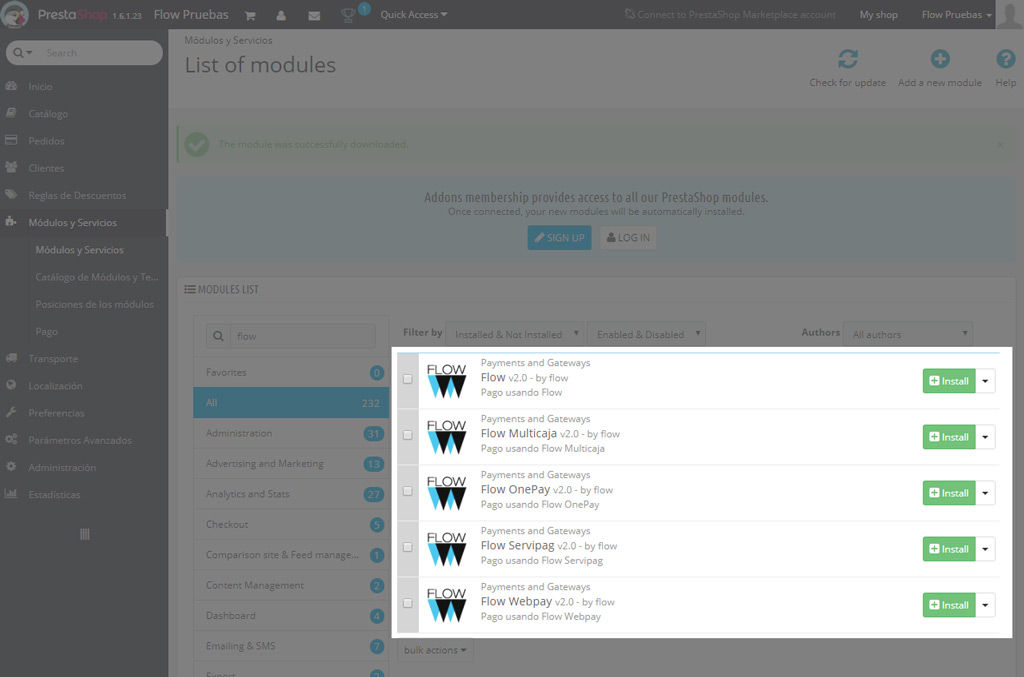This screenshot has height=677, width=1024.
Task: Expand Install options arrow for Flow Multicaja
Action: tap(985, 437)
